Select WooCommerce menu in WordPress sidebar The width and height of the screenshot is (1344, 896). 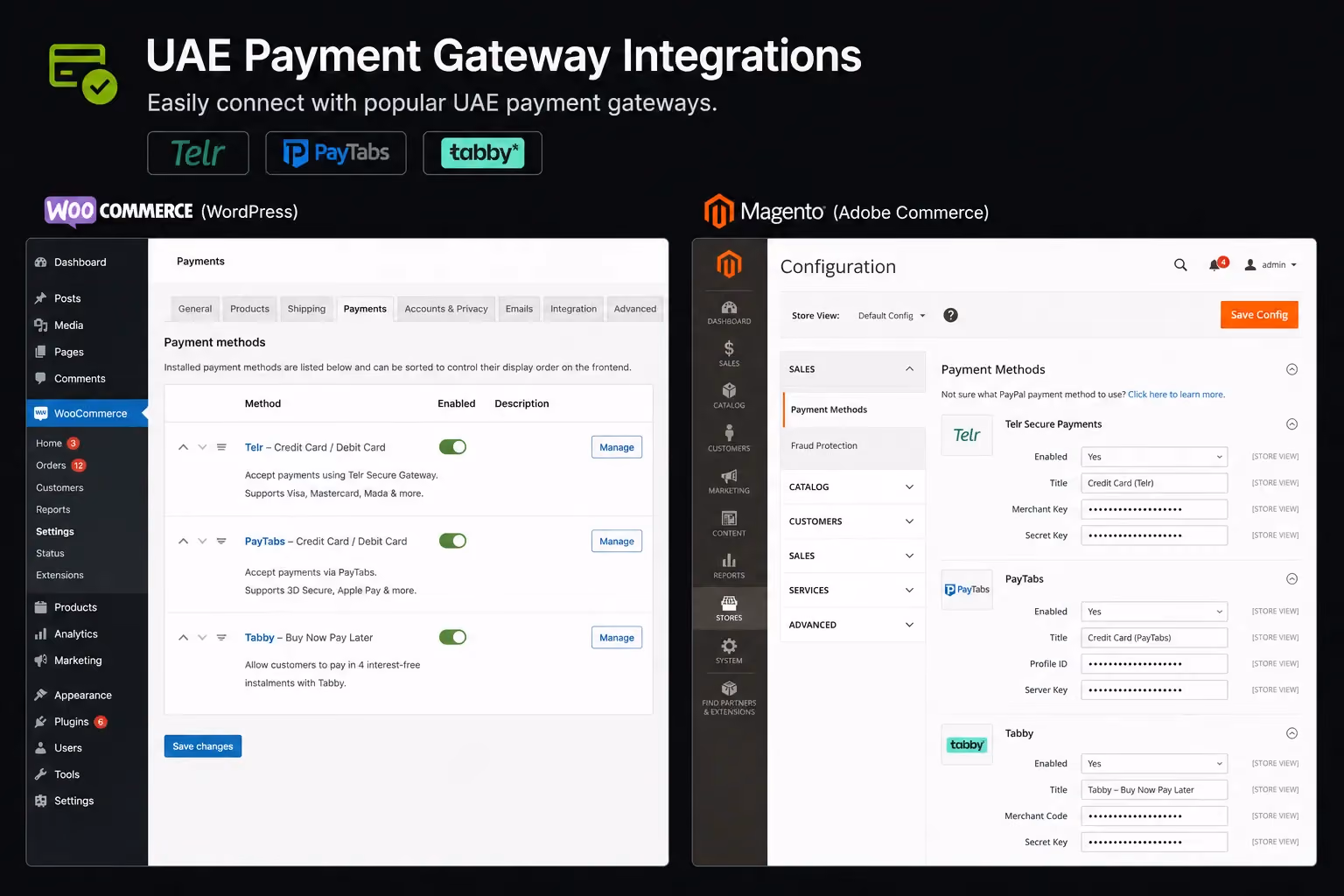coord(87,414)
